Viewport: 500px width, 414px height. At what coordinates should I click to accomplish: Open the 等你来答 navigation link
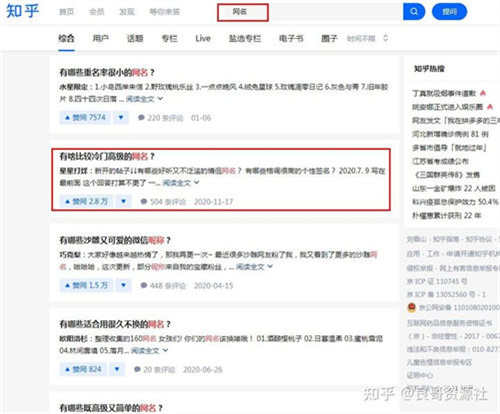165,12
